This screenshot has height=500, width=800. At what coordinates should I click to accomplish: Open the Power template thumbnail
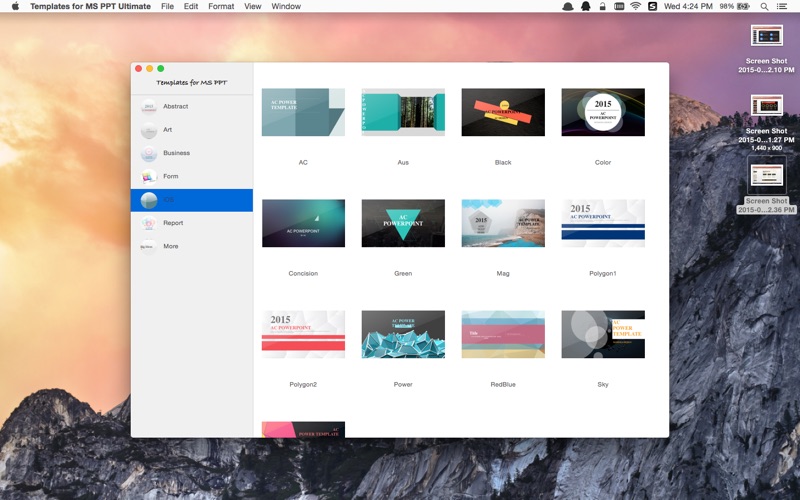403,334
